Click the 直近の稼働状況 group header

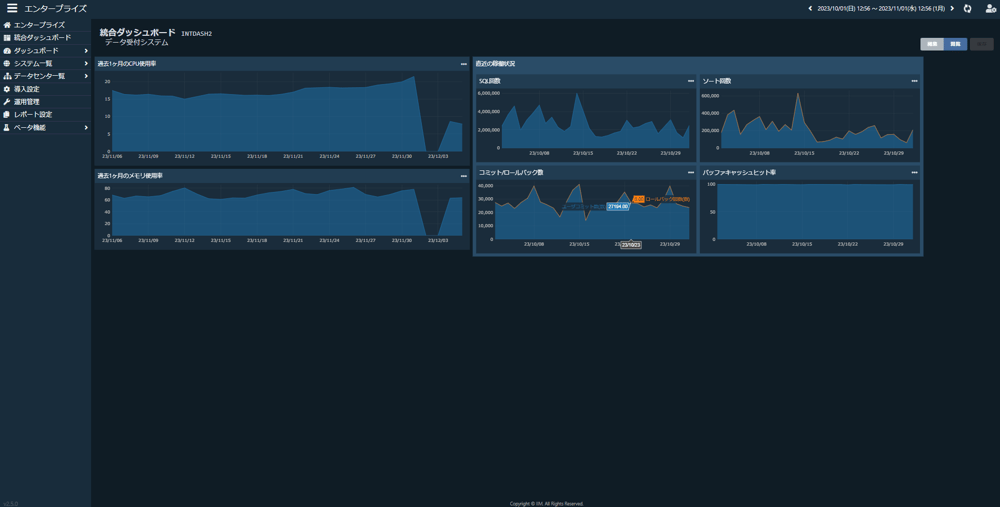point(495,64)
